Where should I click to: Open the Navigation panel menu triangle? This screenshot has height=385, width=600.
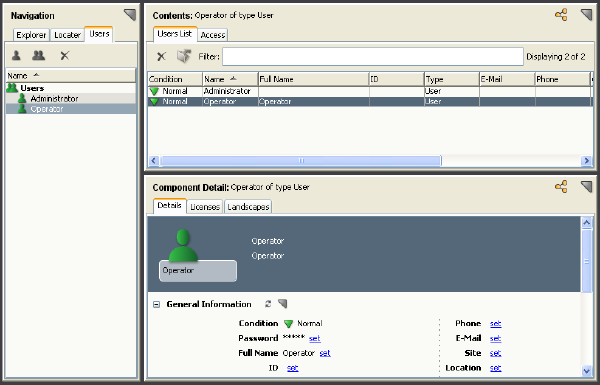click(130, 15)
